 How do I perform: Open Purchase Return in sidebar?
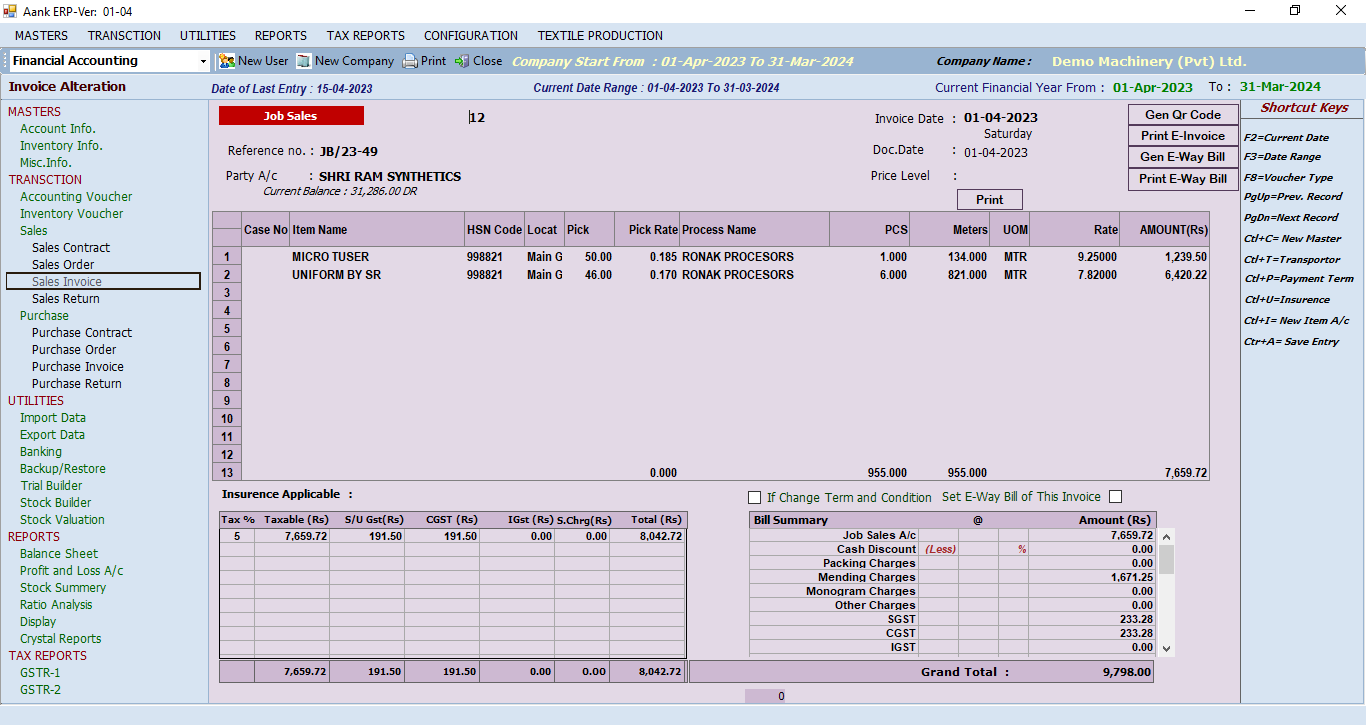(77, 384)
